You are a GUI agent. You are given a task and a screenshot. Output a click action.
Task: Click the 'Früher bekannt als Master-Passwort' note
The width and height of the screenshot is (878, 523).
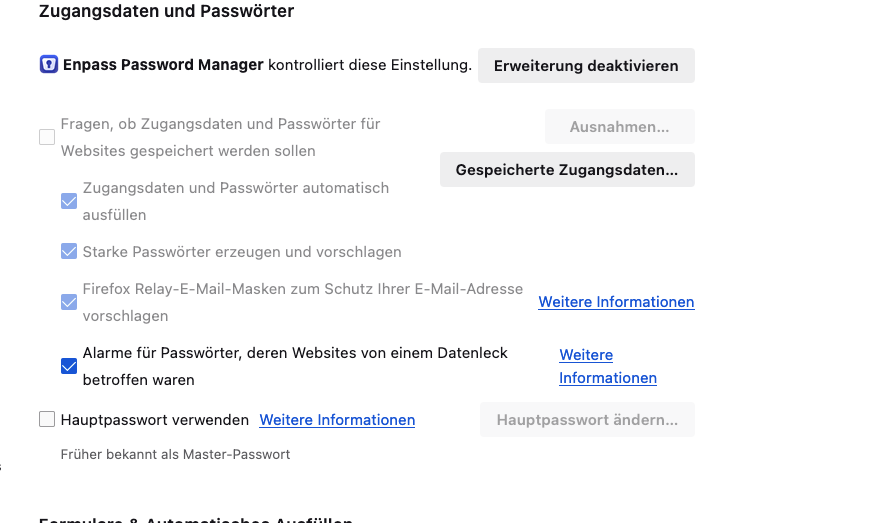[175, 454]
